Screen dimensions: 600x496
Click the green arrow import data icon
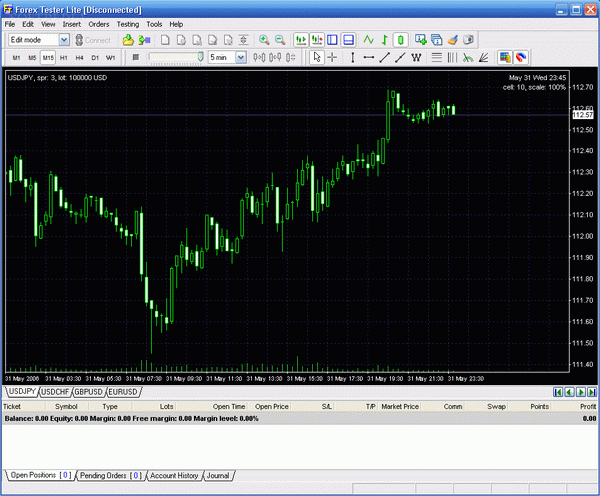pos(144,40)
